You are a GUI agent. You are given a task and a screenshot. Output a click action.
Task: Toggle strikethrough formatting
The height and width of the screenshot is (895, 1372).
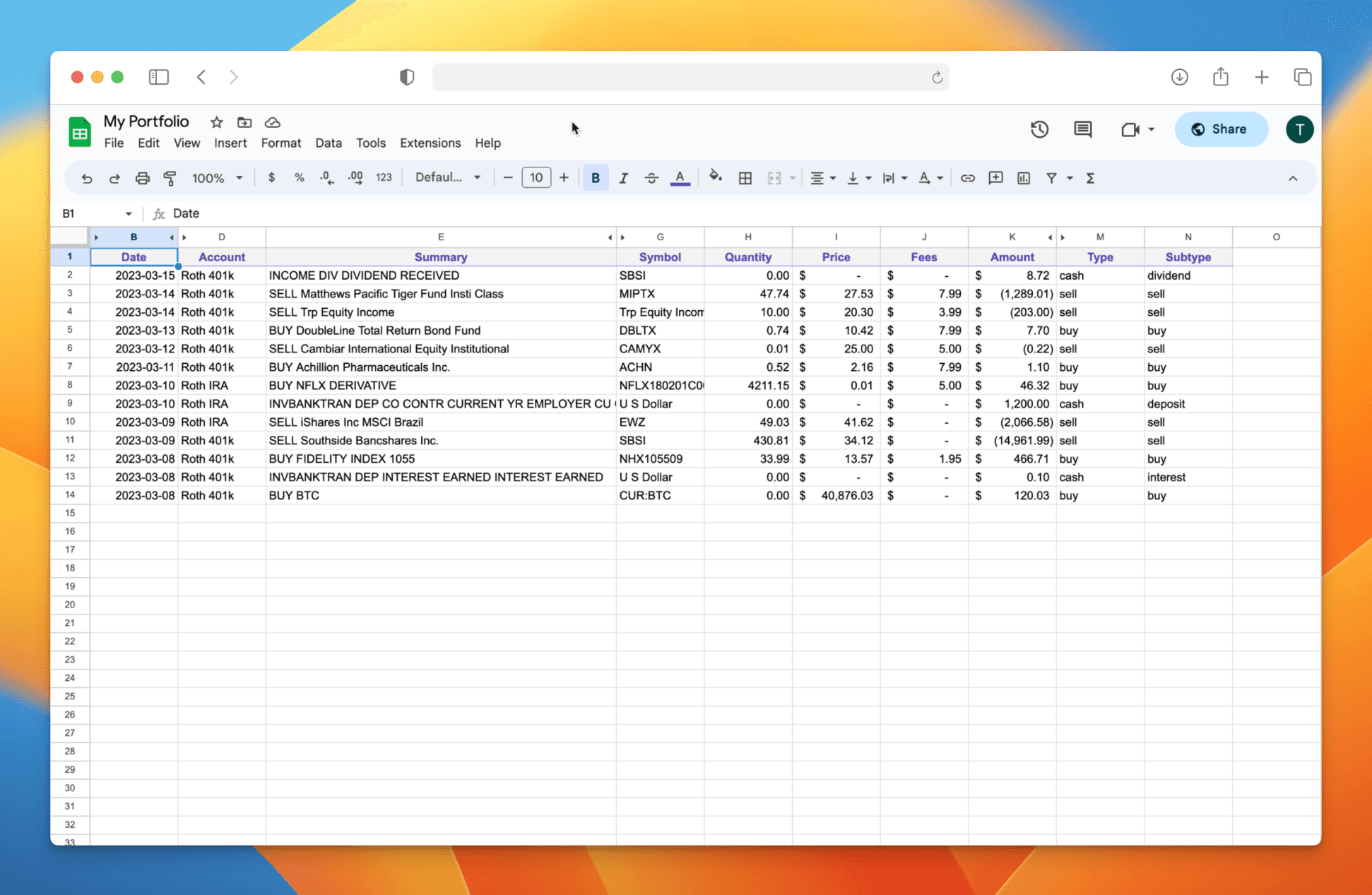(x=651, y=178)
